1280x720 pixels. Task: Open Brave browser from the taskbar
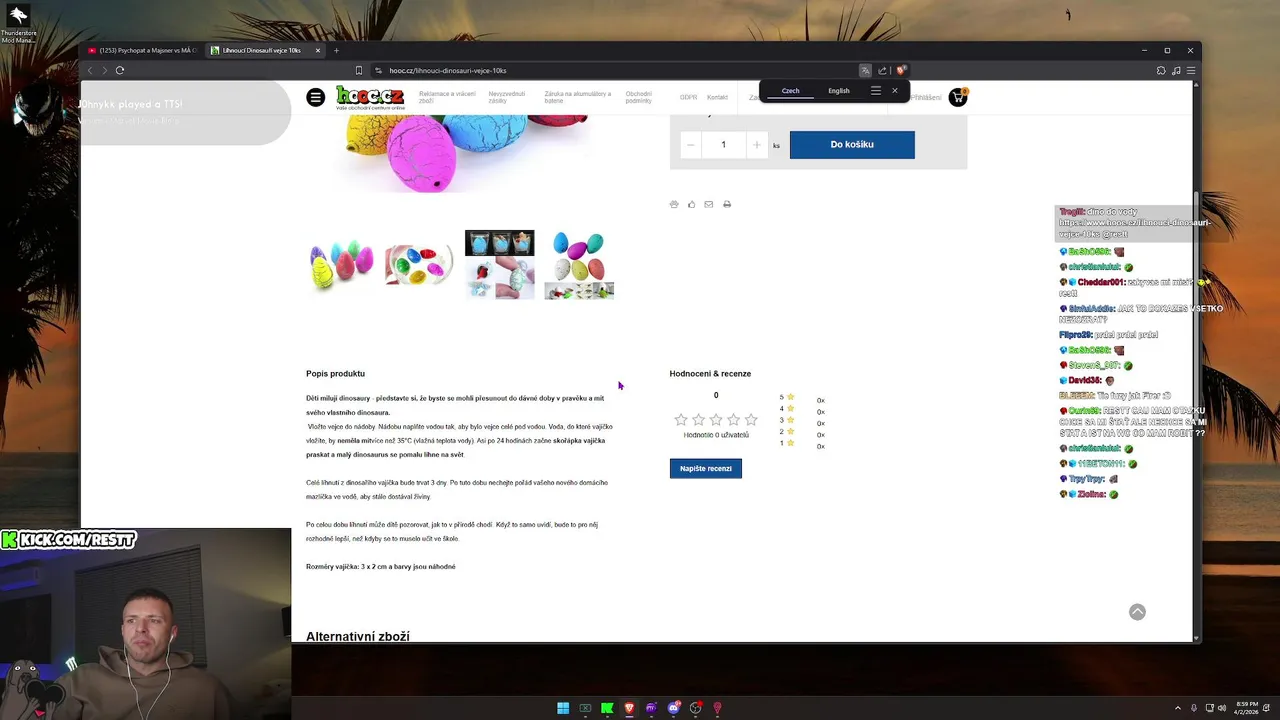(x=629, y=708)
